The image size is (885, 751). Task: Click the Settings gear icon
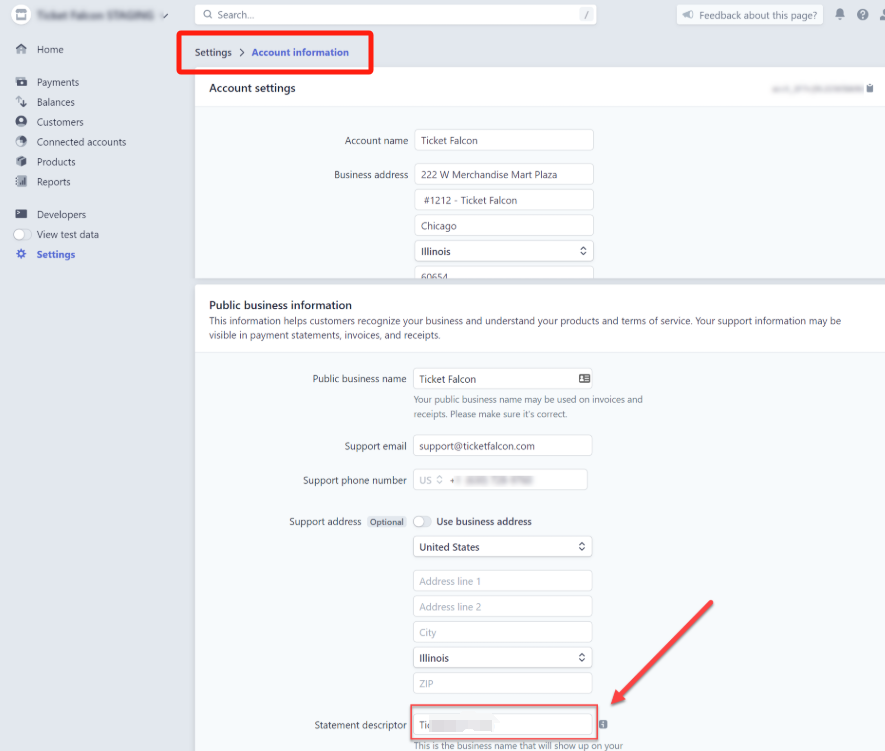coord(21,254)
